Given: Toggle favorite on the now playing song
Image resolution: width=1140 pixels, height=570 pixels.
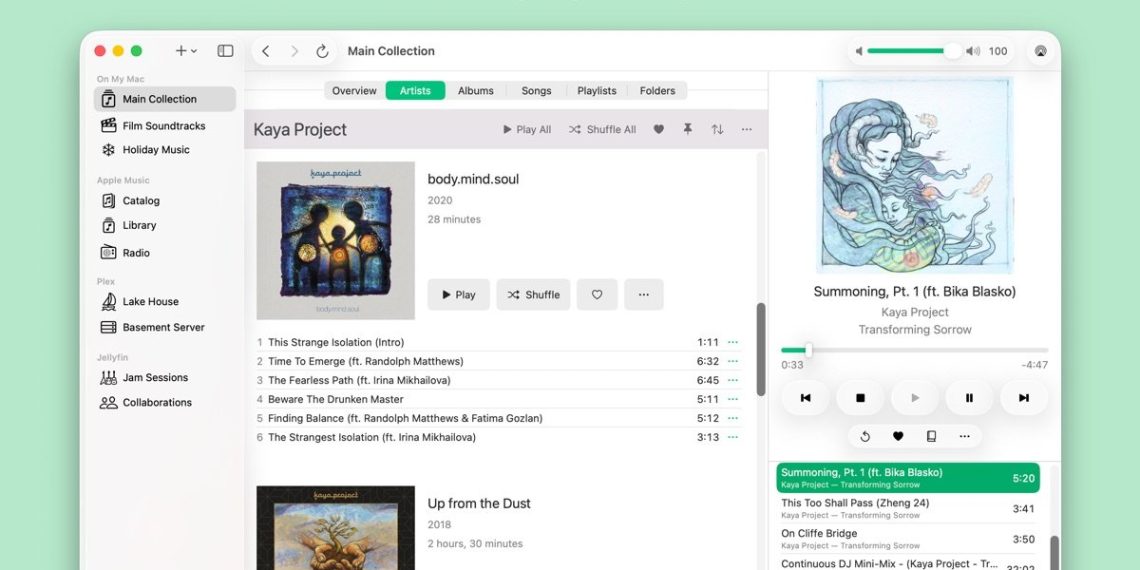Looking at the screenshot, I should click(x=898, y=436).
